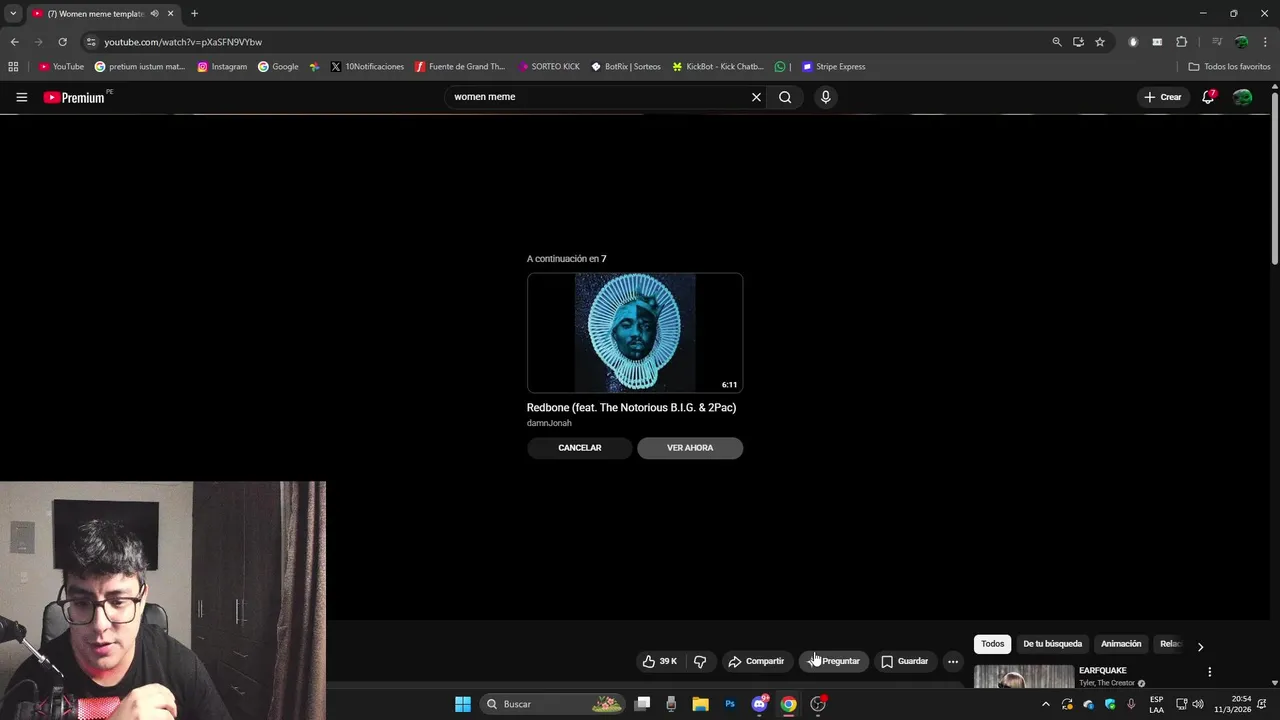1280x720 pixels.
Task: Mute the tab via speaker icon
Action: point(154,13)
